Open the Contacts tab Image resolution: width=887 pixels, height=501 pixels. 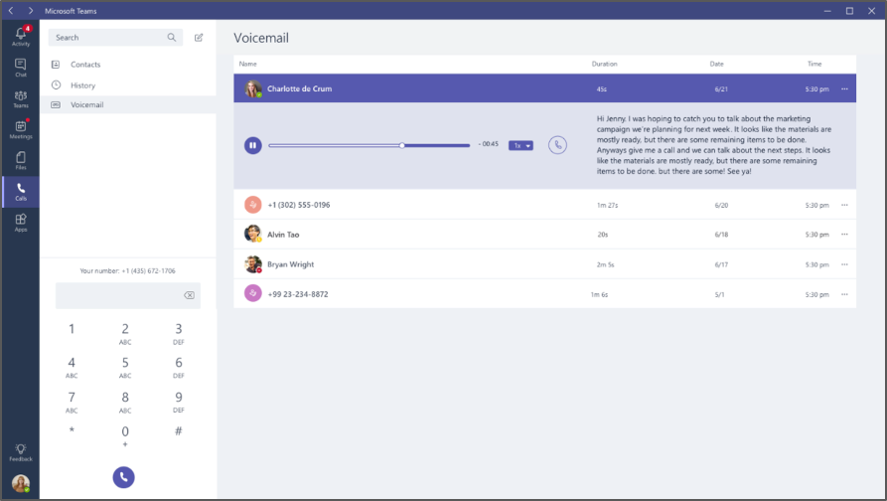tap(85, 64)
